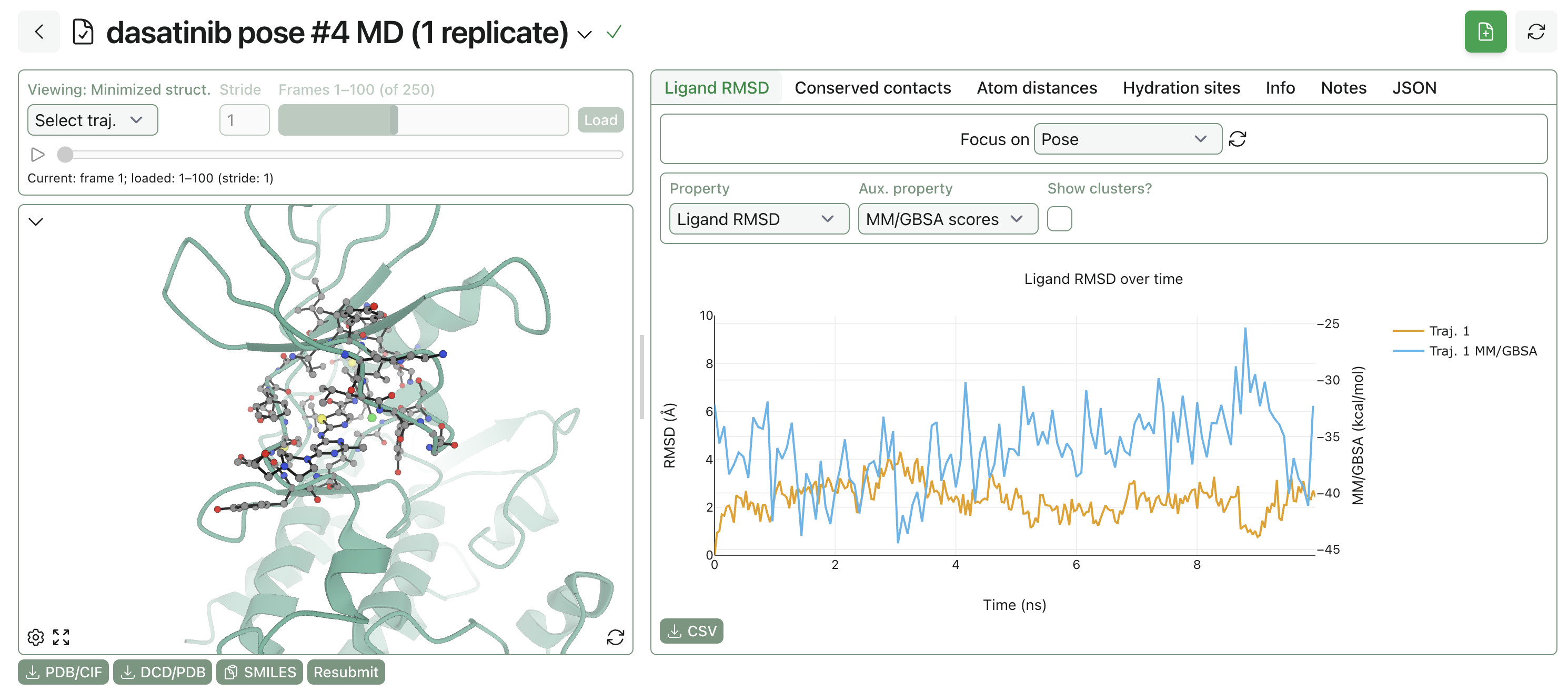
Task: Click 'Viewing: Minimized struct.' label
Action: 119,89
